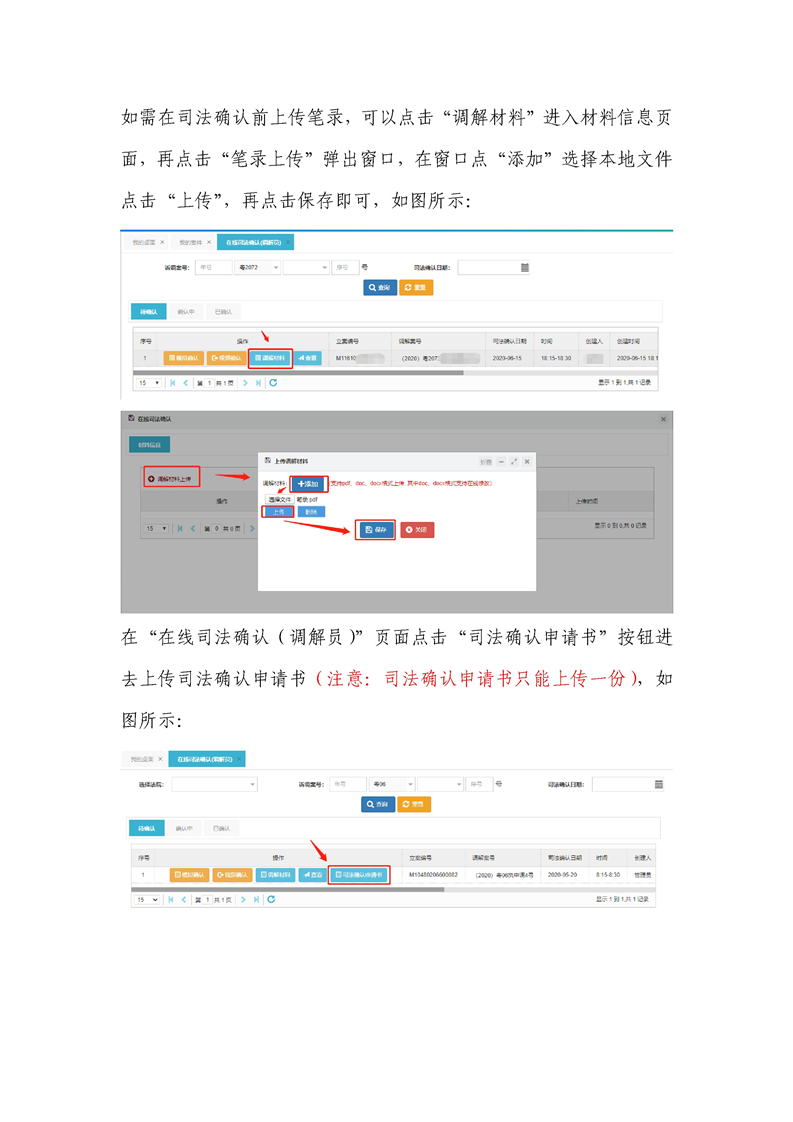Viewport: 793px width, 1122px height.
Task: Click the blue 上传 upload button in dialog
Action: (278, 512)
